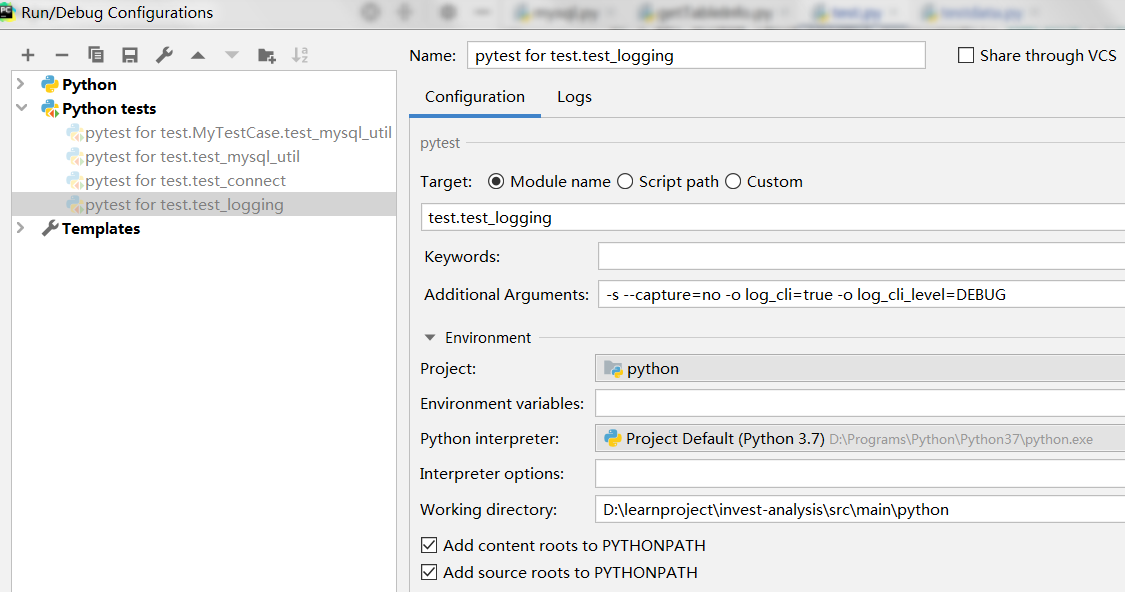Switch to the Configuration tab
This screenshot has height=592, width=1125.
click(474, 97)
